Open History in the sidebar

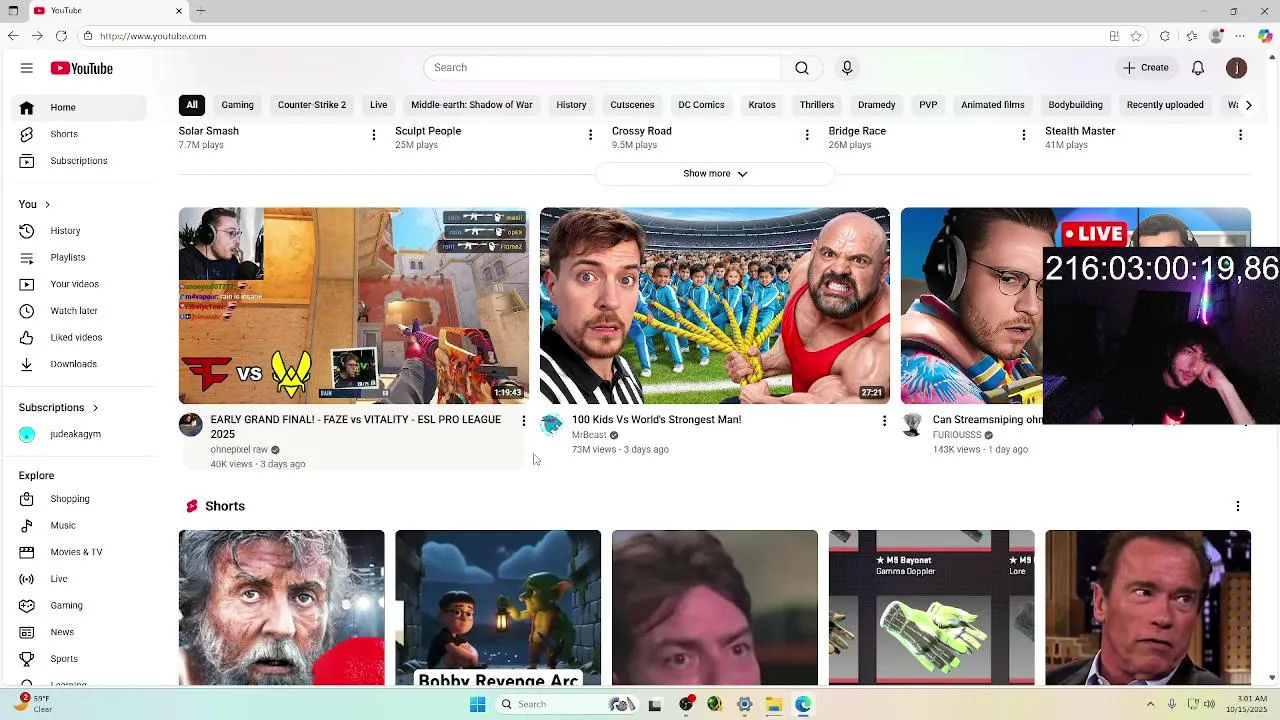[x=80, y=231]
